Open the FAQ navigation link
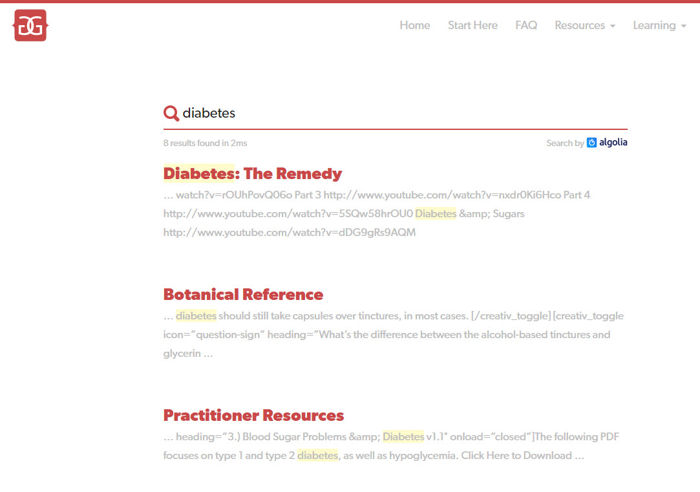Viewport: 700px width, 492px height. click(526, 25)
